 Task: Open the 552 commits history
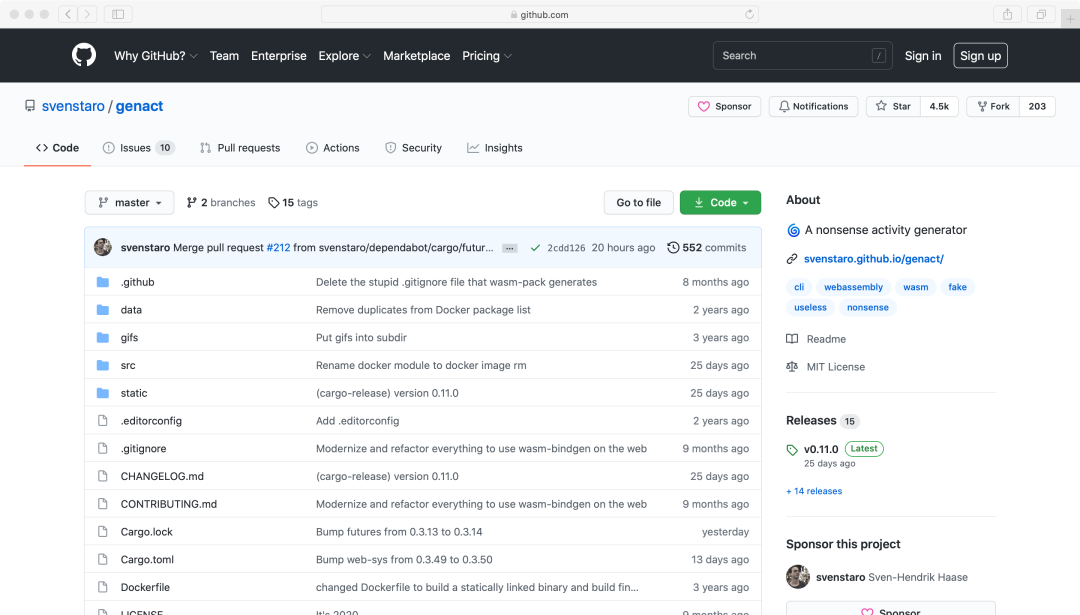tap(707, 247)
